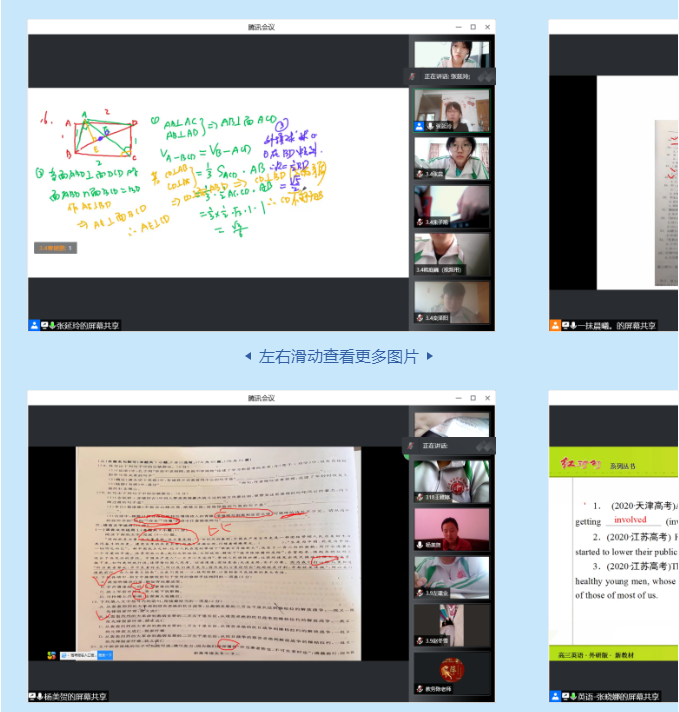The image size is (679, 712).
Task: Click the blue host icon beside 张延玲的屏幕共享
Action: pos(34,325)
